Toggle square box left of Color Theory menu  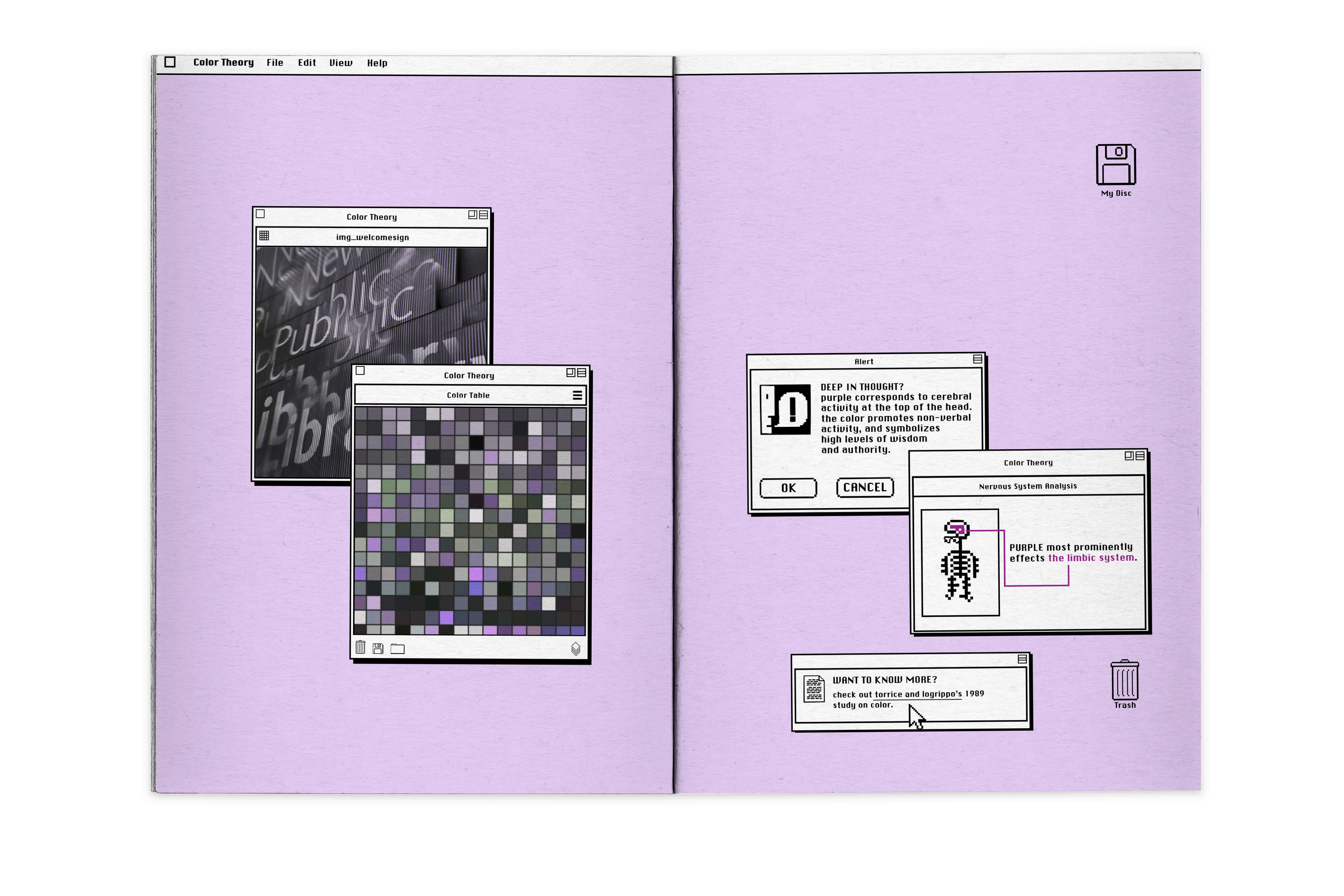click(x=170, y=62)
